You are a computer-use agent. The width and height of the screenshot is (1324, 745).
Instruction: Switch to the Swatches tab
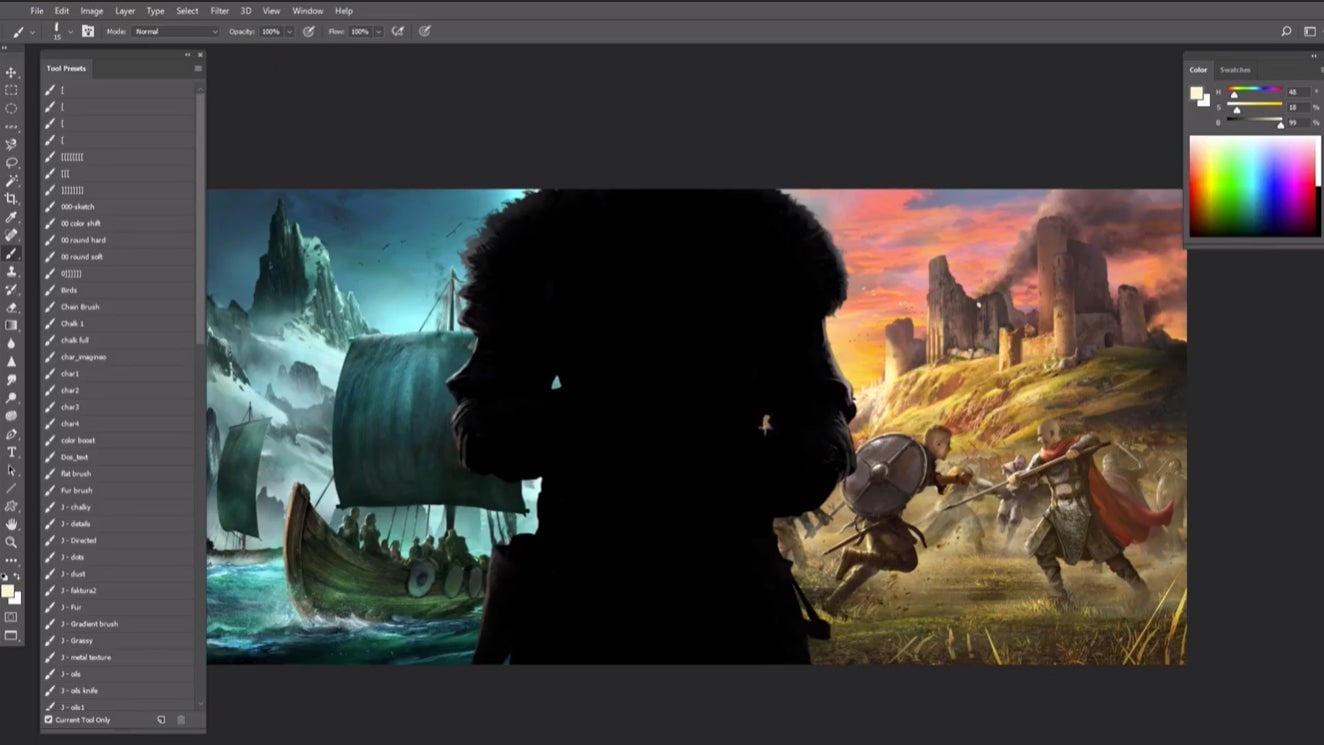click(x=1235, y=70)
